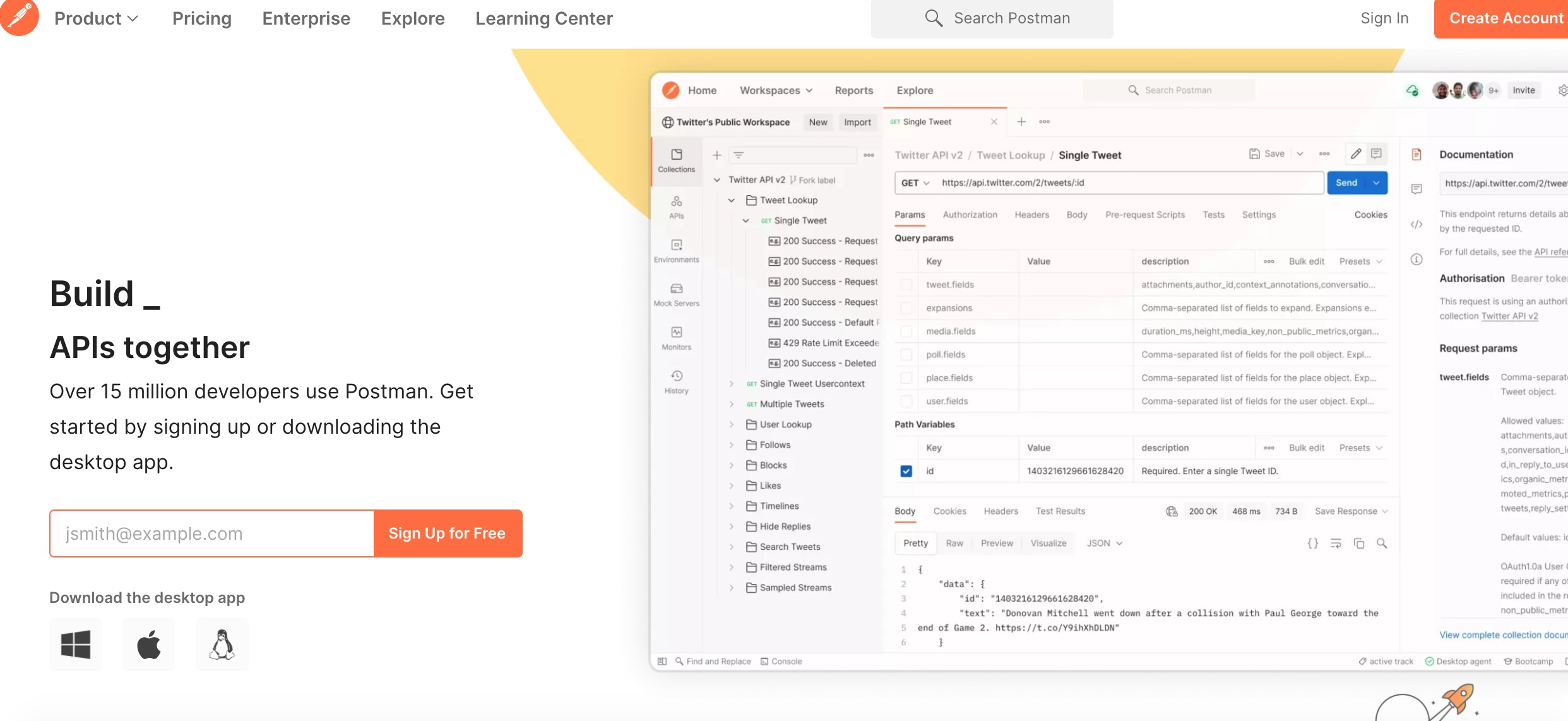Open Environments sidebar icon
The width and height of the screenshot is (1568, 721).
(677, 251)
